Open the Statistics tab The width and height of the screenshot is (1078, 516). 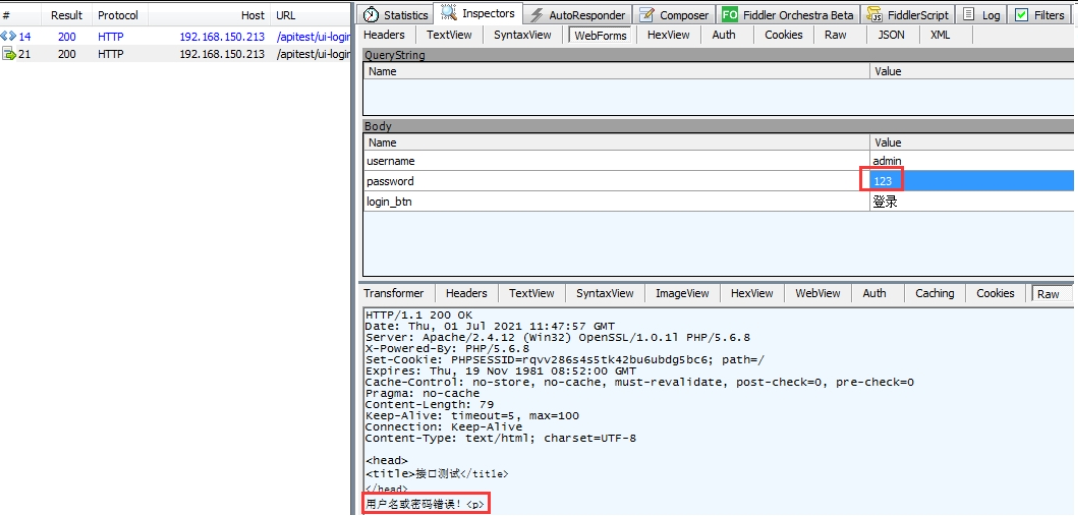click(x=397, y=14)
